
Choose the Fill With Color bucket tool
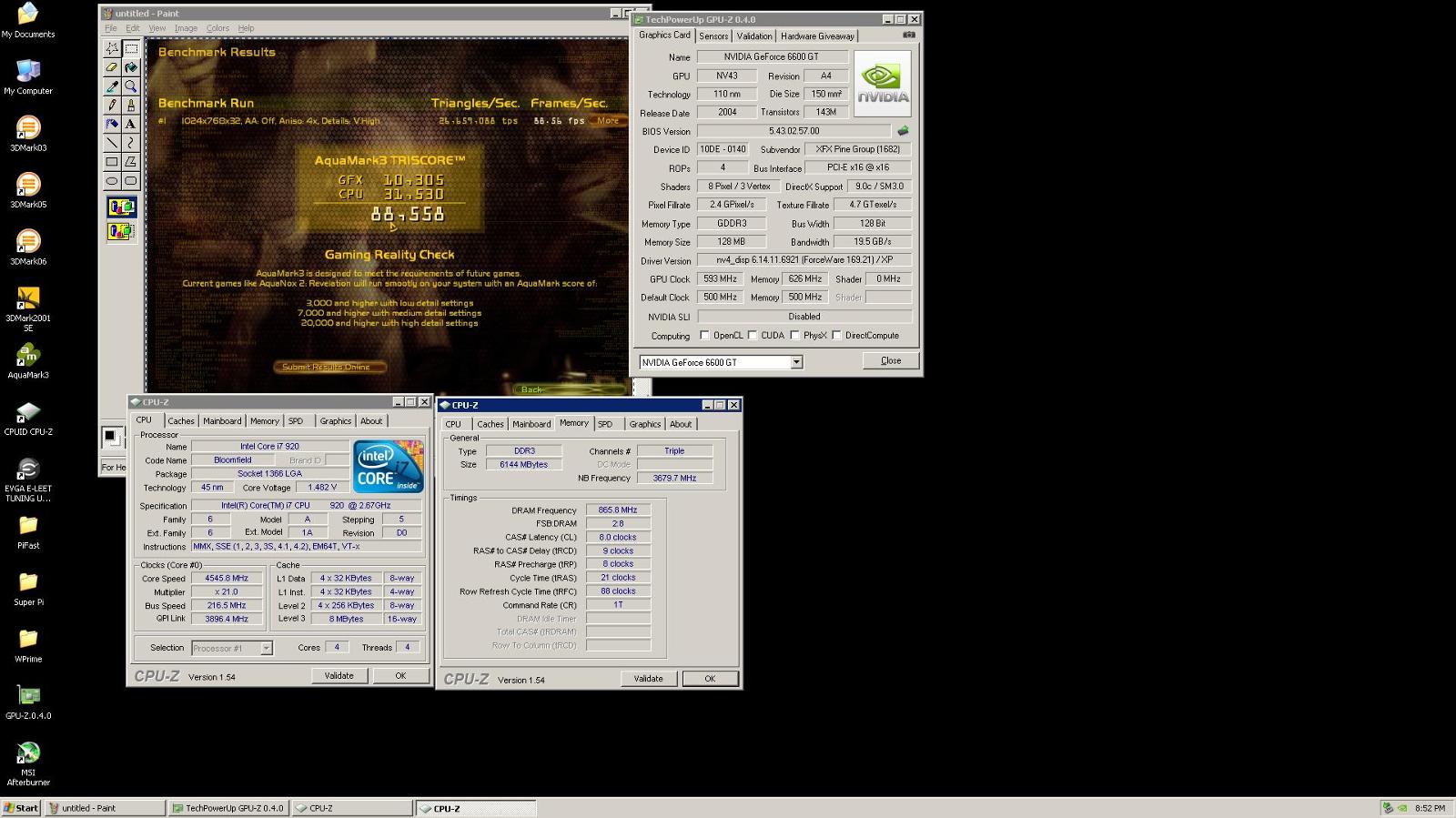[131, 66]
